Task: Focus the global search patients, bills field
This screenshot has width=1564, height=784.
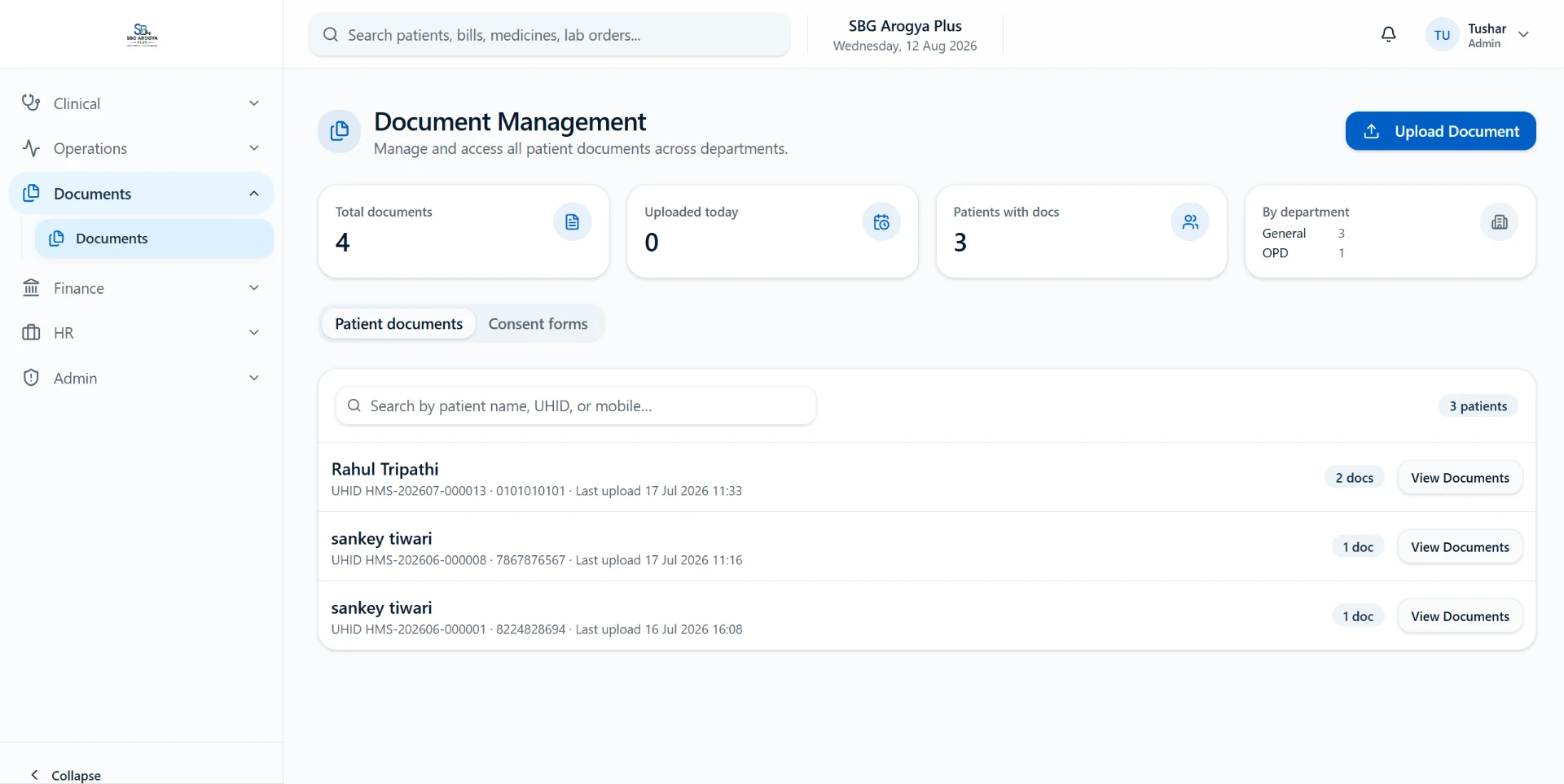Action: point(549,35)
